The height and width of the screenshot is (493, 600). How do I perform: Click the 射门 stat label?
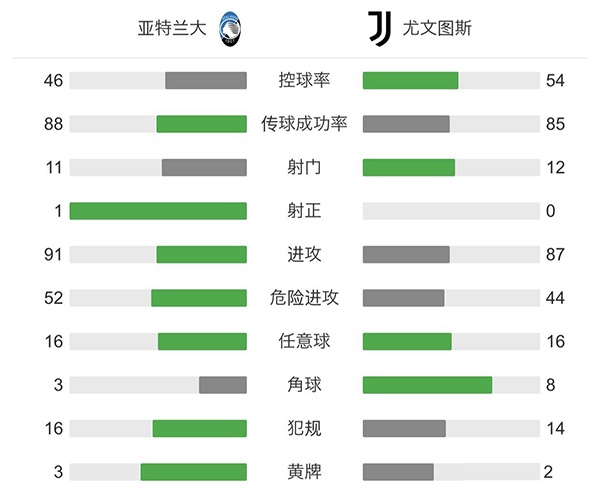pyautogui.click(x=305, y=167)
